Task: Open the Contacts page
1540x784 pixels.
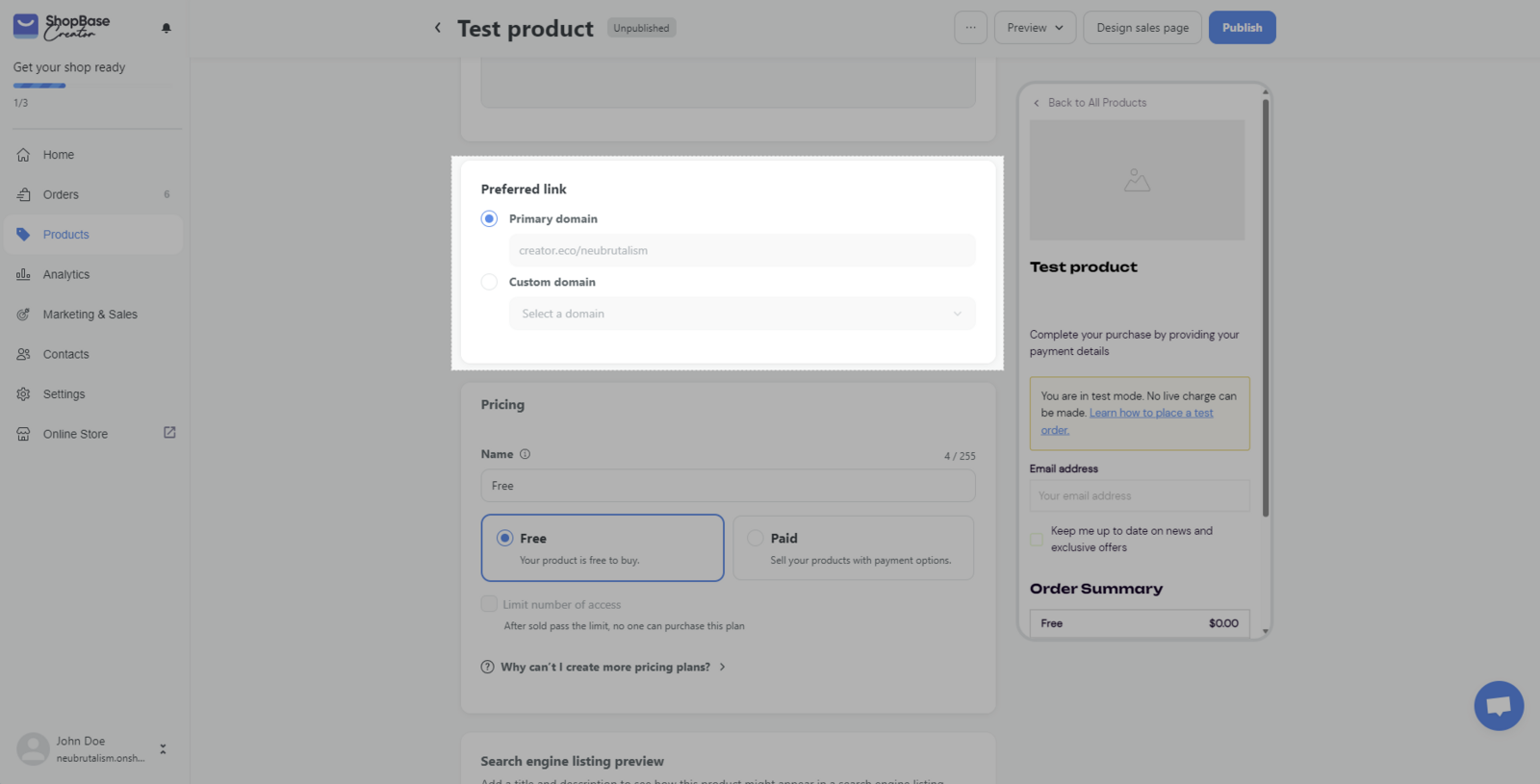Action: point(93,354)
